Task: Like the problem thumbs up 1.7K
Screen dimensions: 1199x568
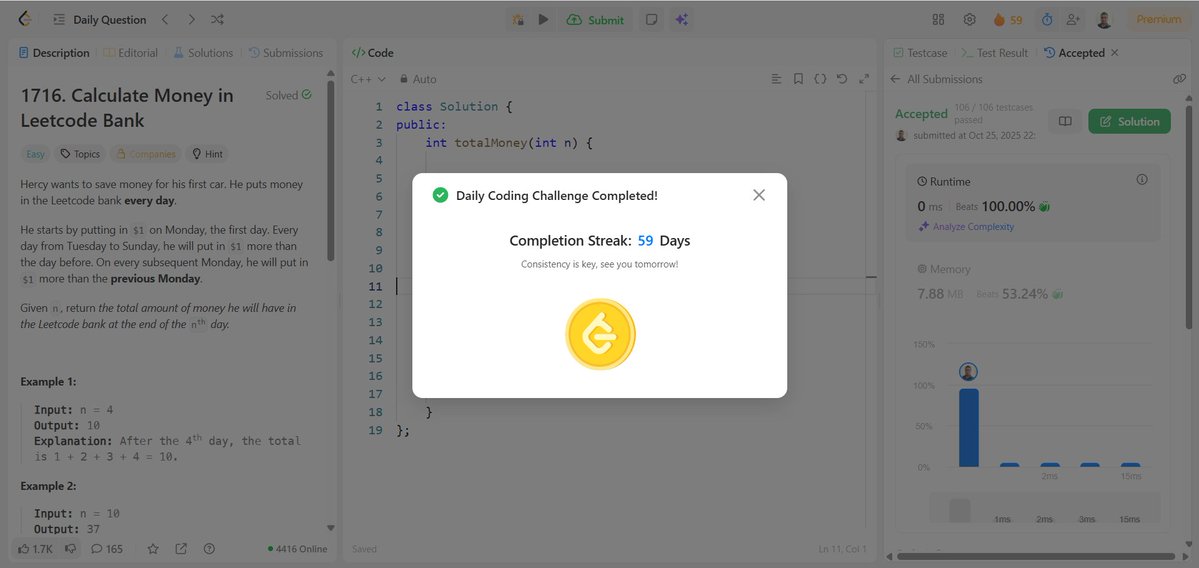Action: point(35,548)
